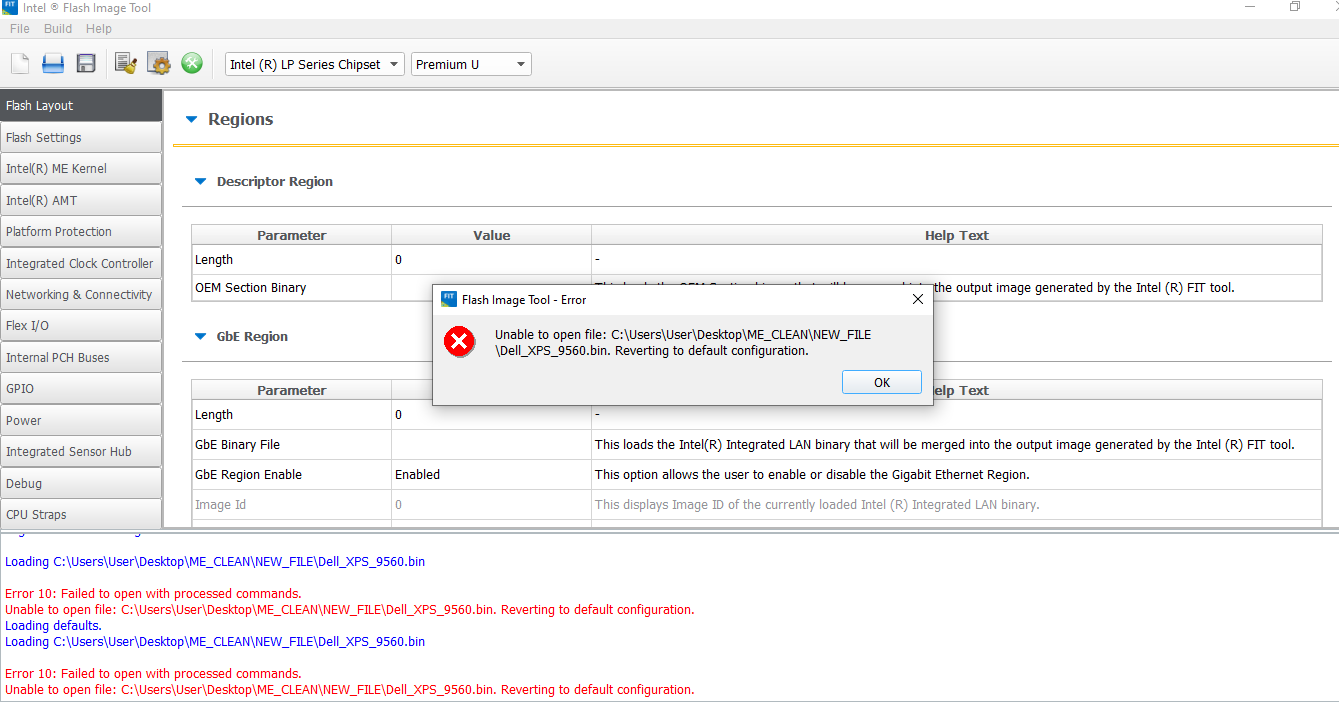Click the red error icon in dialog

click(459, 343)
